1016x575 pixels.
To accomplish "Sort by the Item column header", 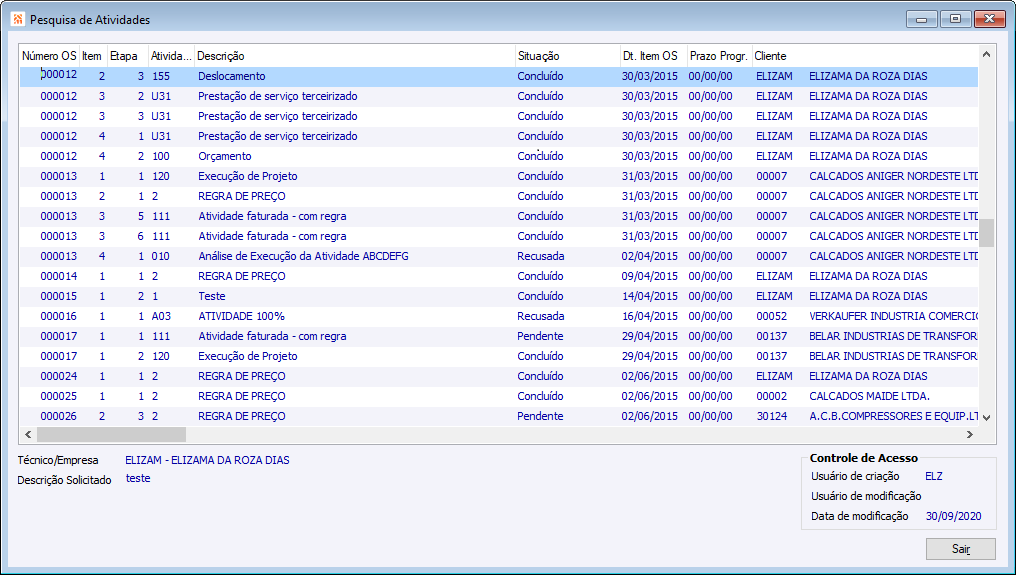I will tap(92, 56).
